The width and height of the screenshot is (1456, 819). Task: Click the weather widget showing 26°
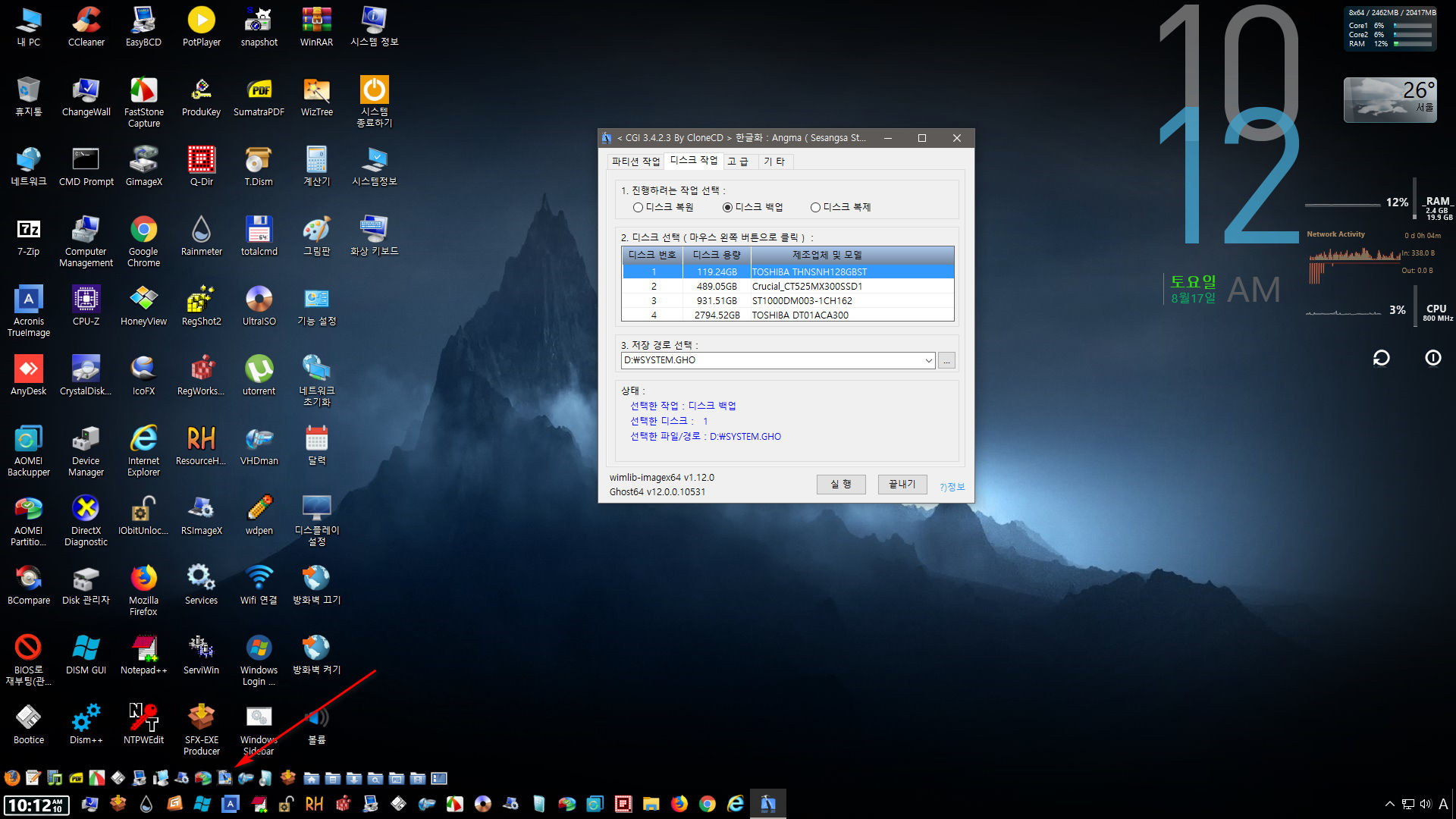(1390, 100)
